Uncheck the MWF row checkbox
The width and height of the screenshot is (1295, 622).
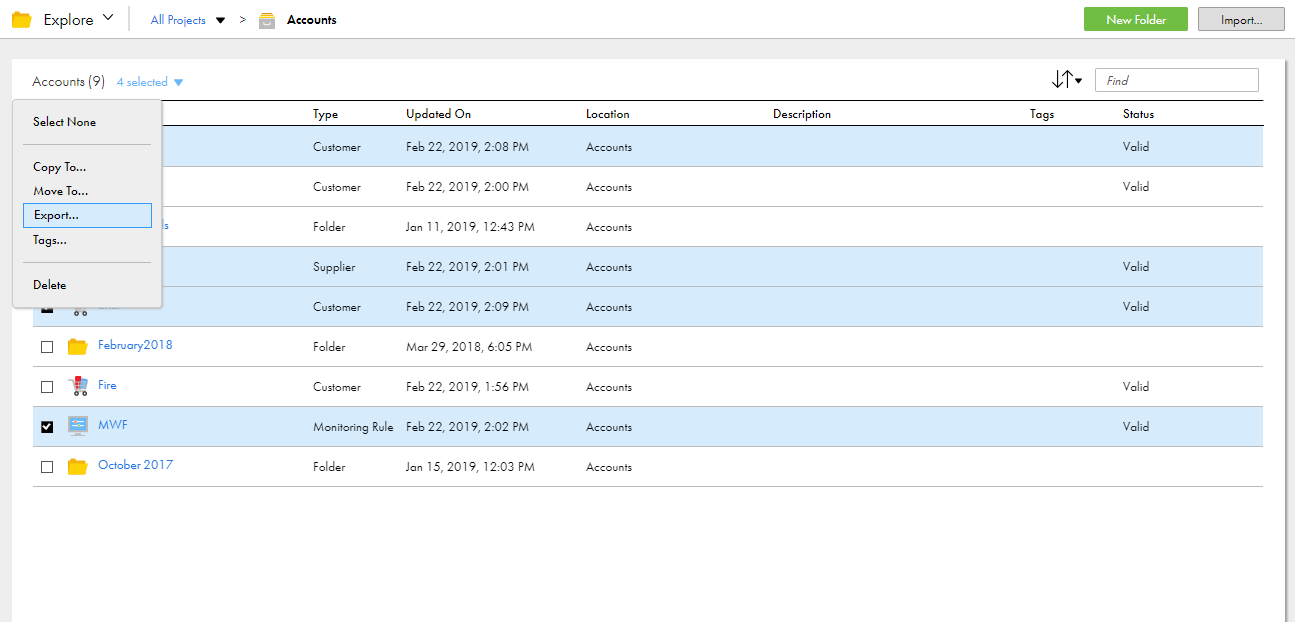pos(47,427)
